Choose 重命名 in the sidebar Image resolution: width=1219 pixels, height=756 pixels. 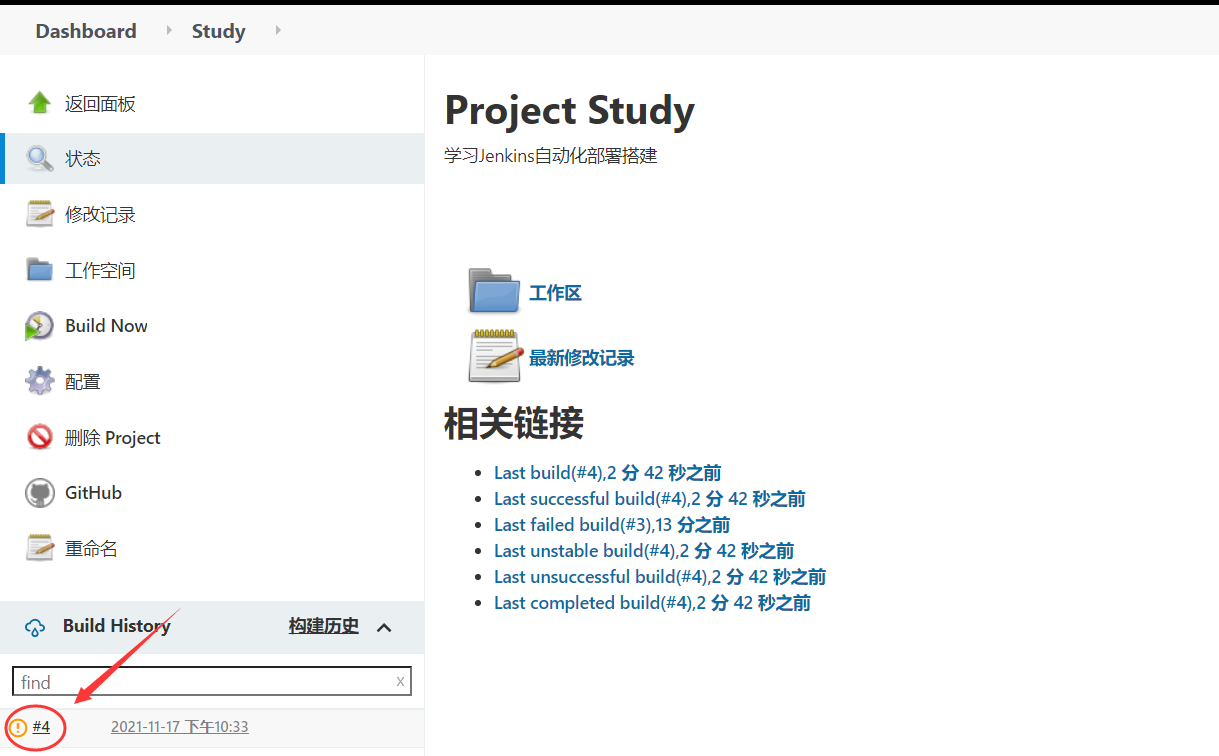pyautogui.click(x=91, y=549)
